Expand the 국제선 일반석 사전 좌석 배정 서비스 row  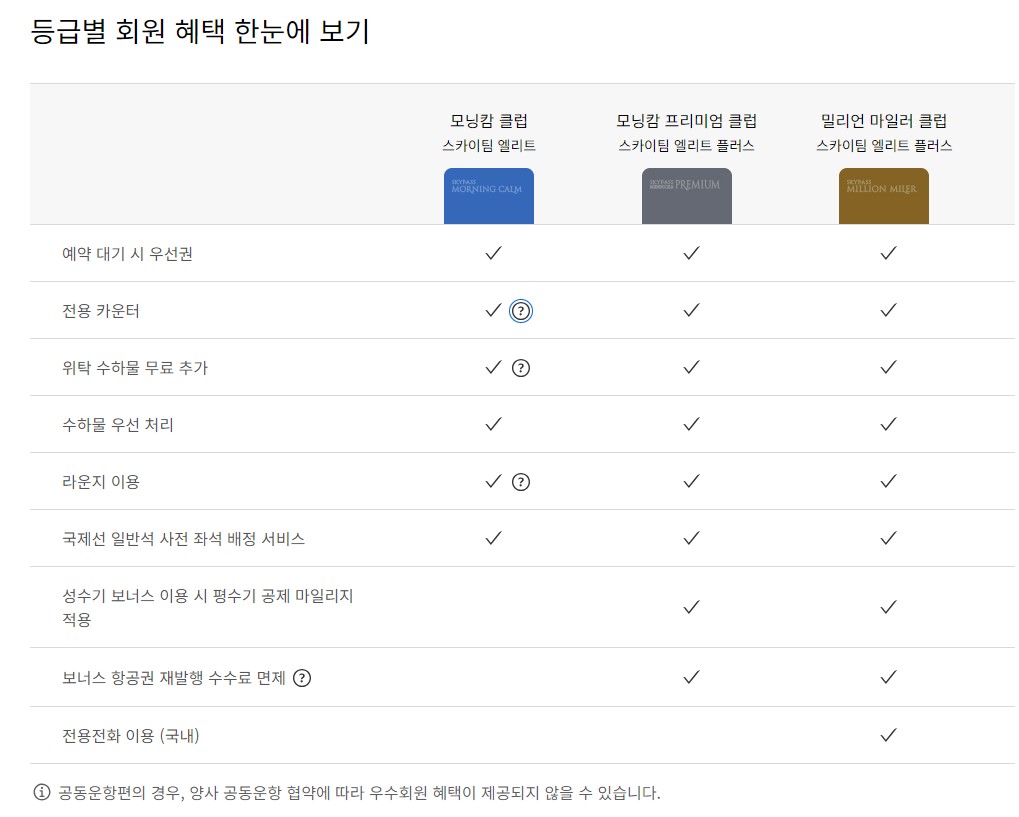pyautogui.click(x=185, y=537)
